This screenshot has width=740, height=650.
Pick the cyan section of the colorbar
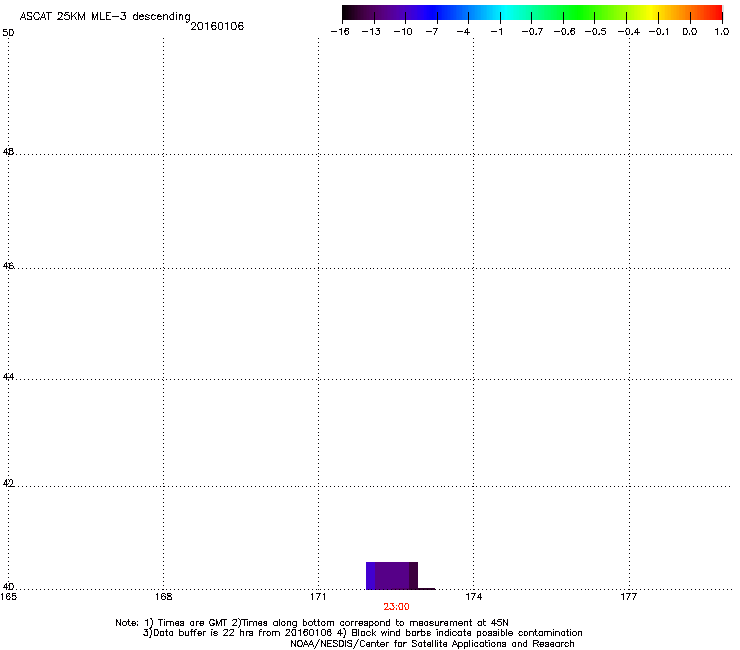click(x=503, y=12)
